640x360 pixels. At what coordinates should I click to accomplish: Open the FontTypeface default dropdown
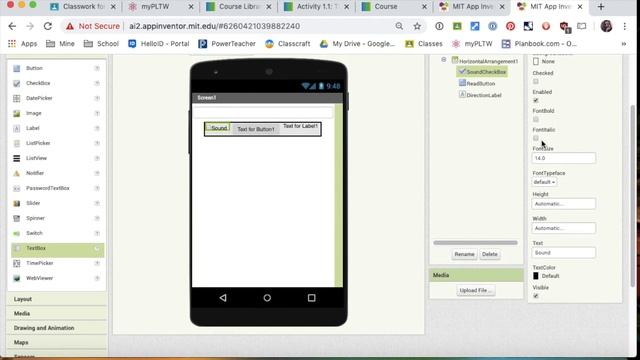pyautogui.click(x=544, y=182)
